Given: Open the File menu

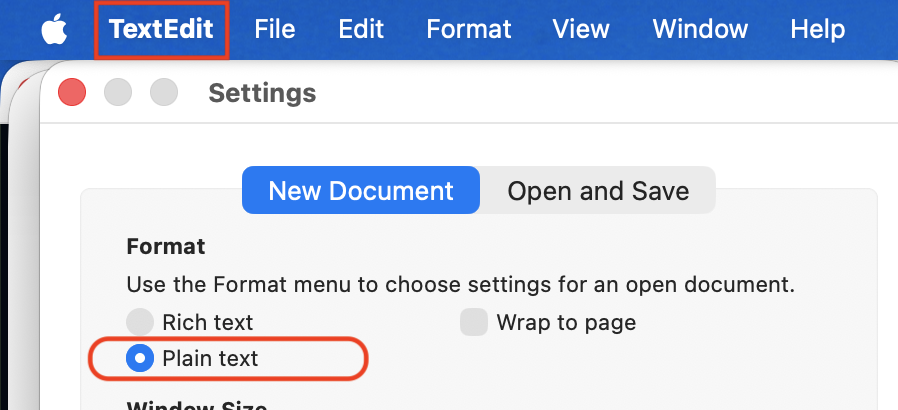Looking at the screenshot, I should coord(275,29).
